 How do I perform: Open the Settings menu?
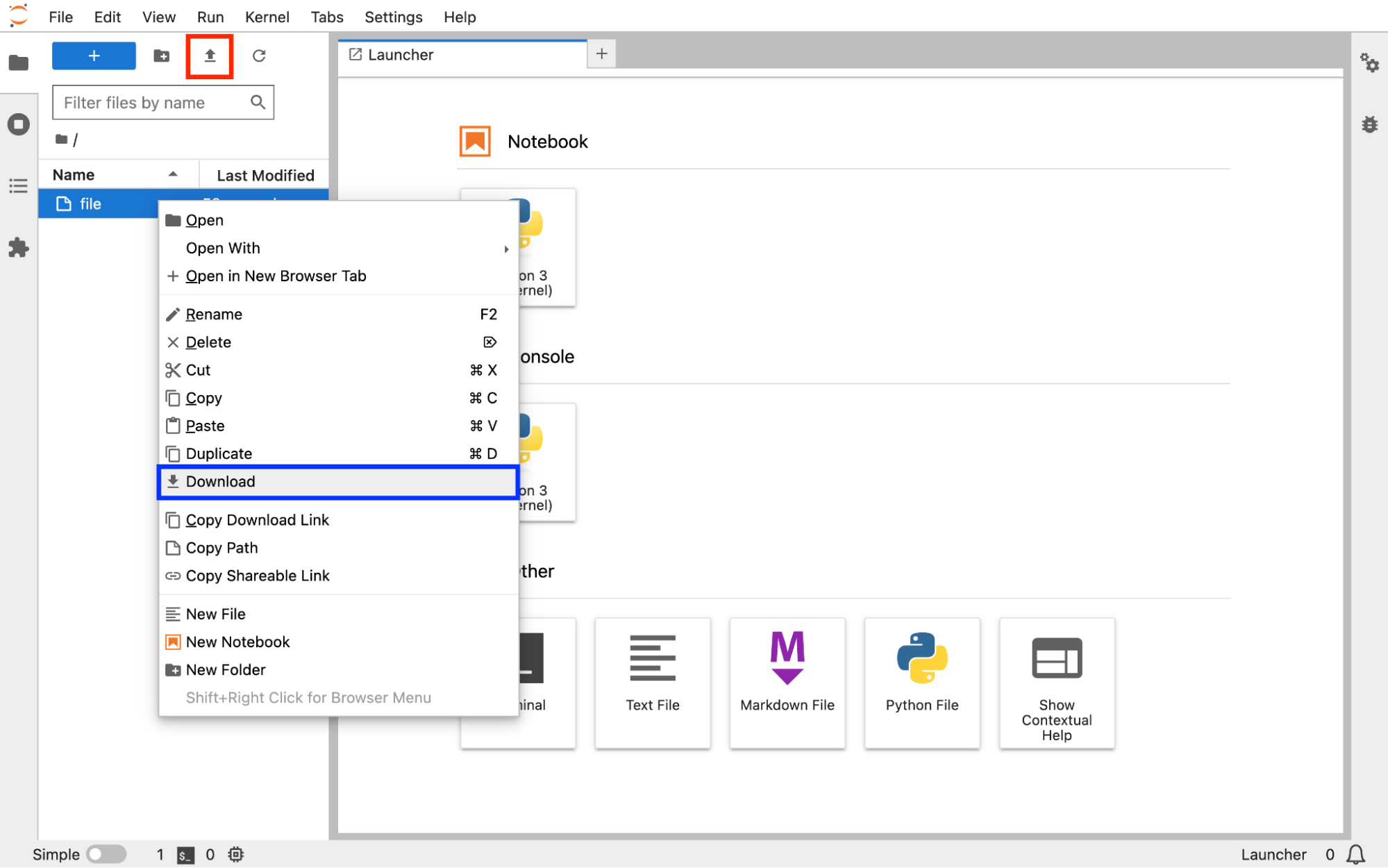(x=394, y=17)
